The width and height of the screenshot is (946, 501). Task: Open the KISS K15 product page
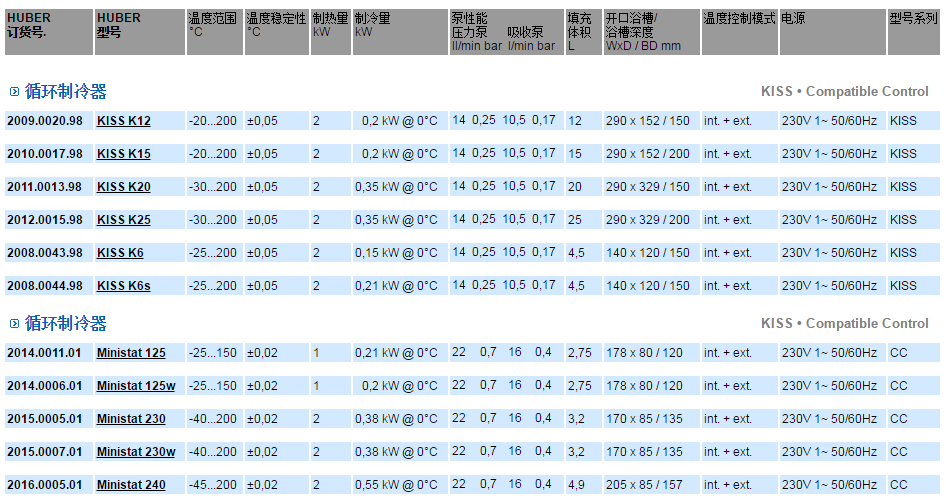(x=124, y=154)
